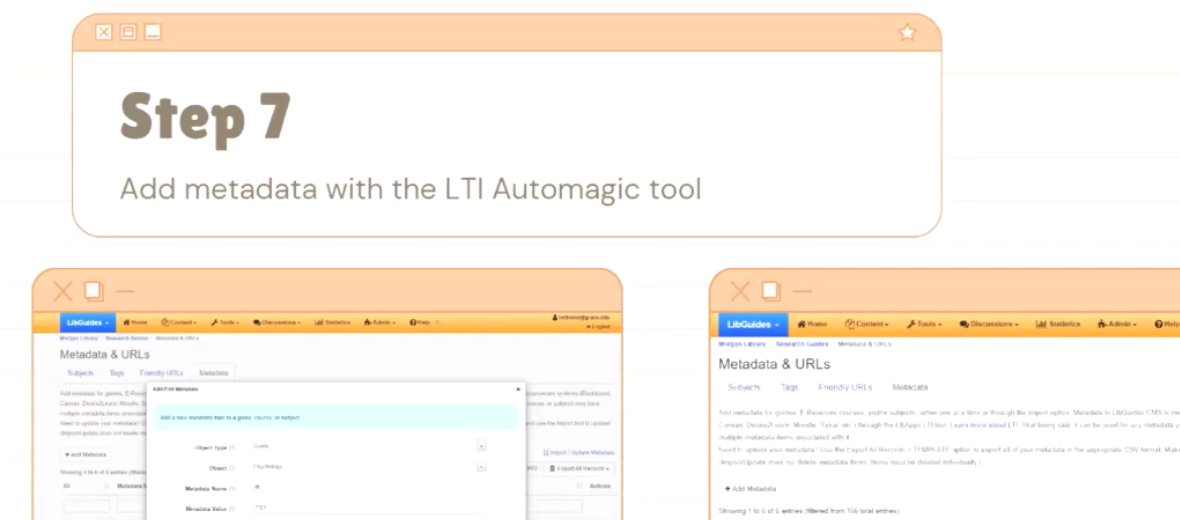1180x520 pixels.
Task: Open Content menu in left window
Action: point(178,322)
